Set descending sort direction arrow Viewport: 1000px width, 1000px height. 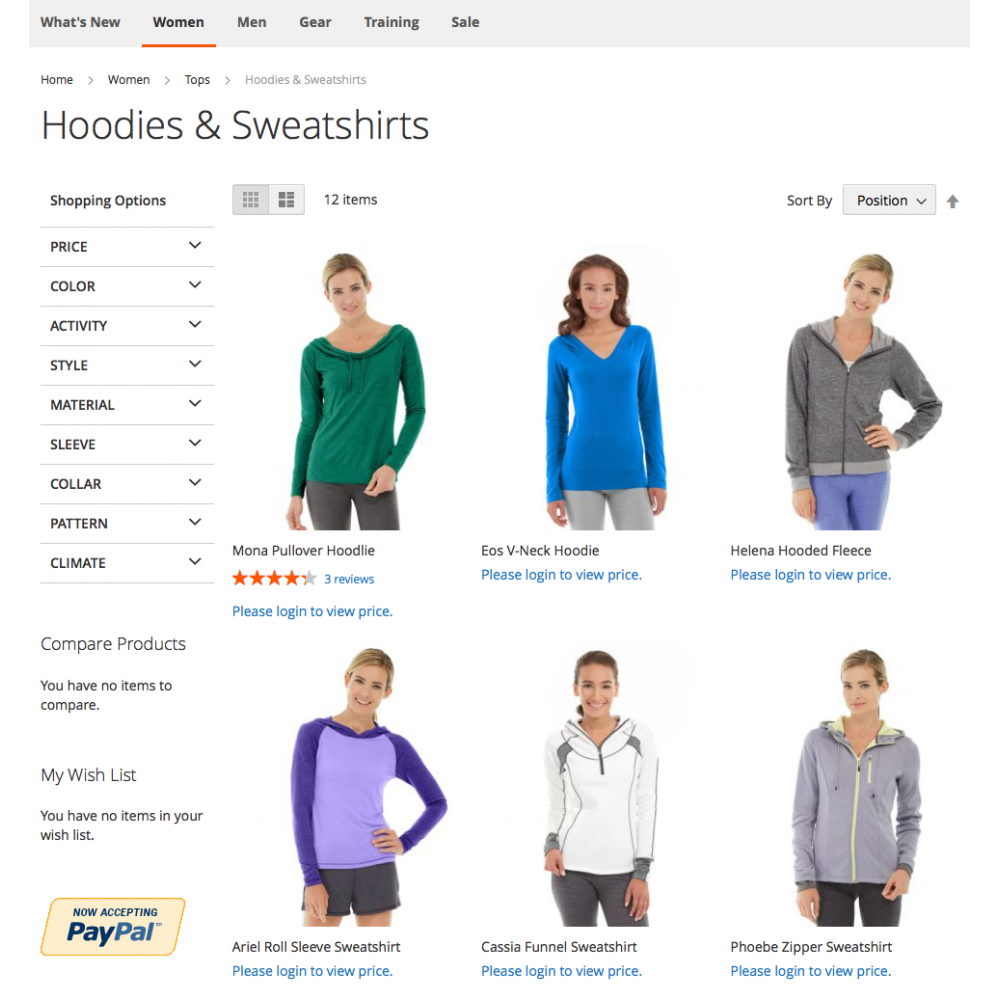952,202
